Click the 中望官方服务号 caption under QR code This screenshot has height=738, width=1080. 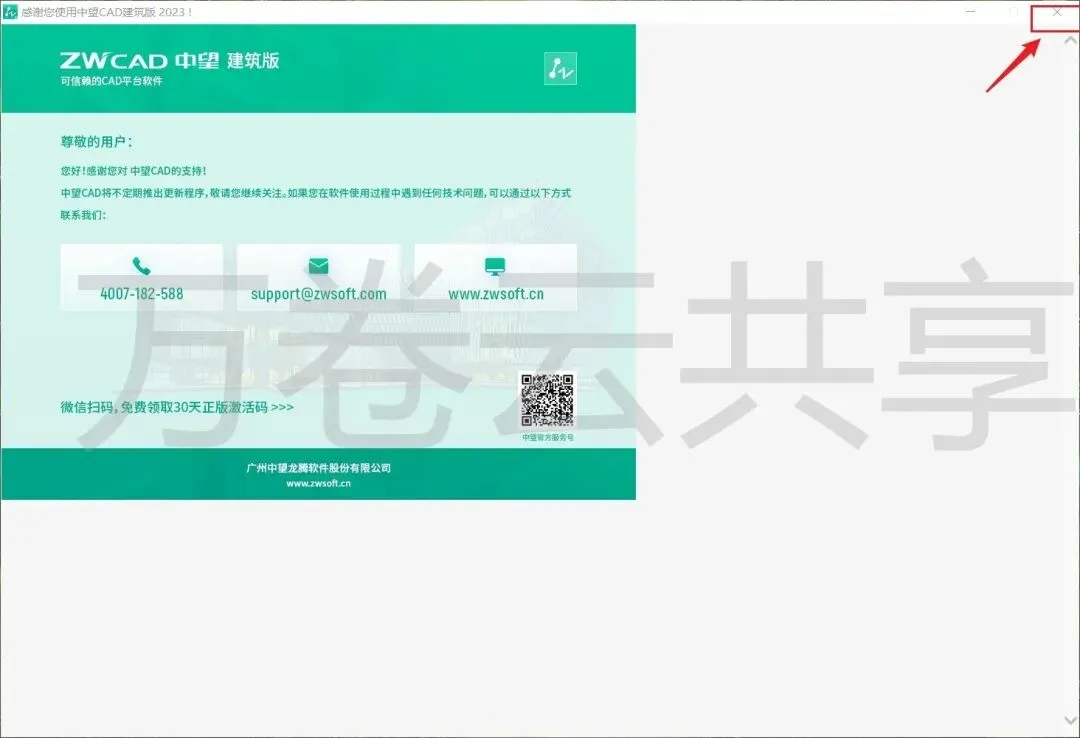click(x=548, y=437)
